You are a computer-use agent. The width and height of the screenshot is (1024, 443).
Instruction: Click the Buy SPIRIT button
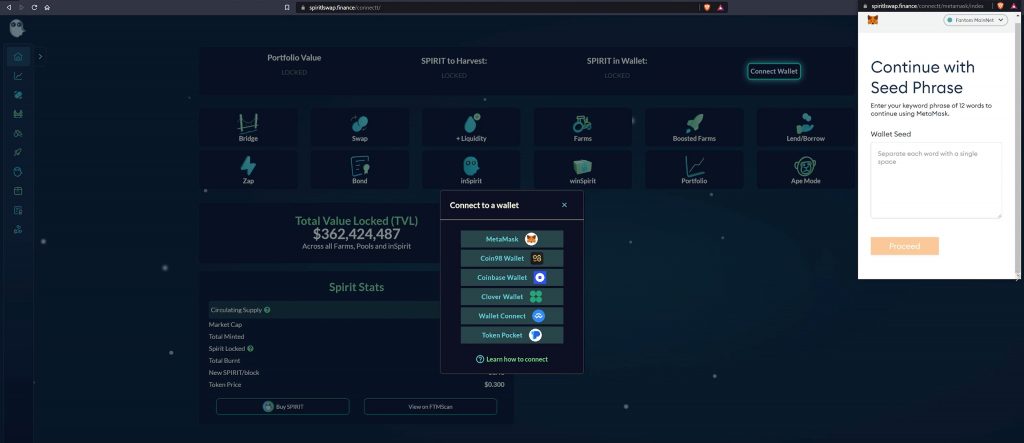(x=283, y=406)
